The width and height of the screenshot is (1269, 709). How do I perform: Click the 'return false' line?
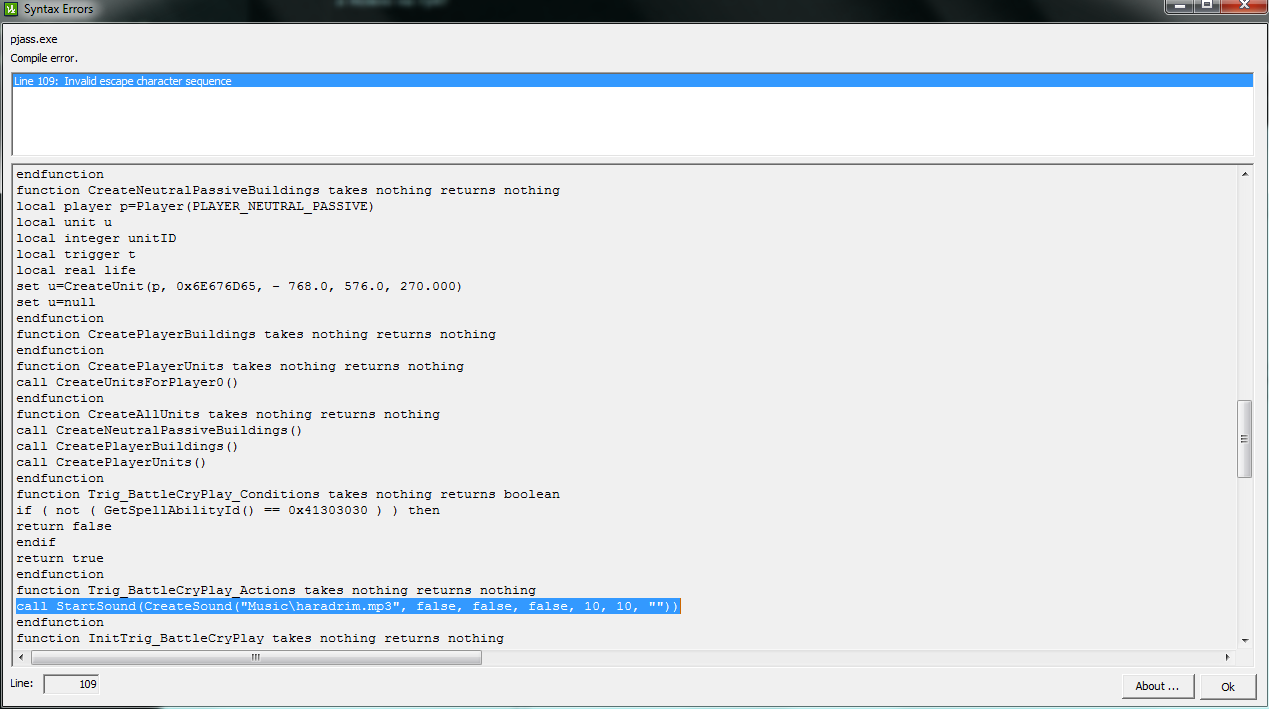[64, 526]
